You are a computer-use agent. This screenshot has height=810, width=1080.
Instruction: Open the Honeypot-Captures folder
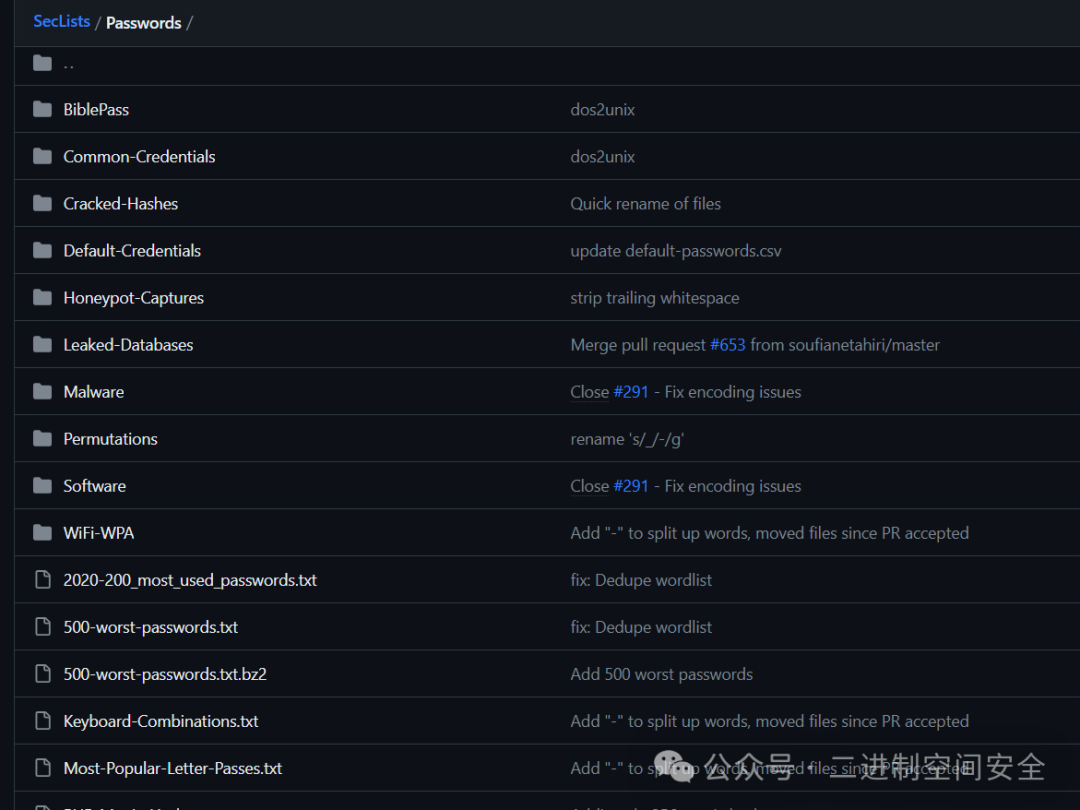[133, 297]
